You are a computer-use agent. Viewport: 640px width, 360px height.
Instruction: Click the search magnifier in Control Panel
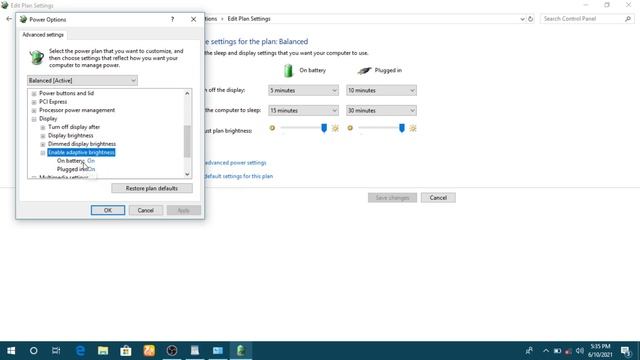click(x=628, y=19)
